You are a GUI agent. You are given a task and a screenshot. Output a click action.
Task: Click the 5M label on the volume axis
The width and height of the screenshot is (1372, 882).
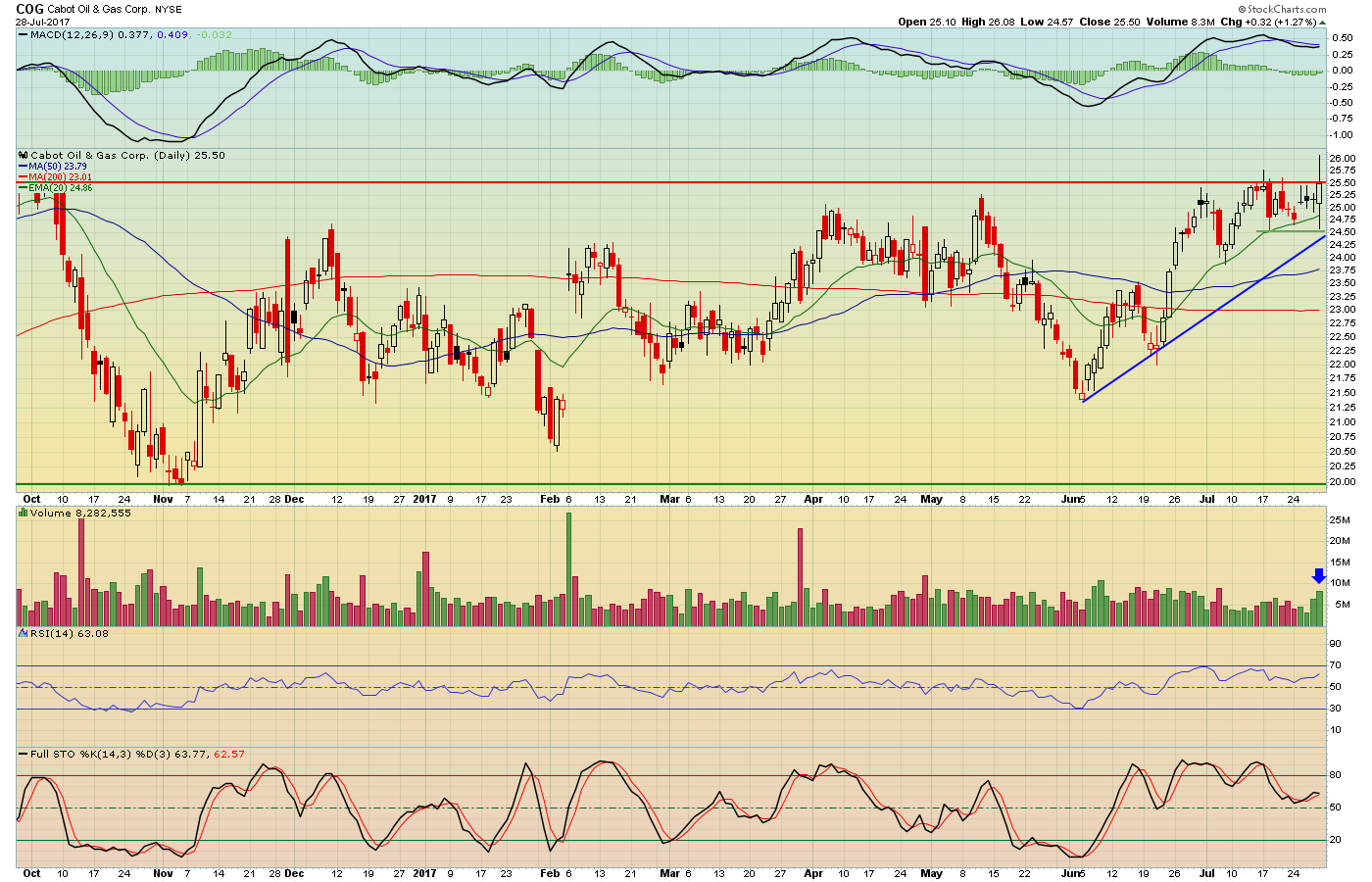[1344, 605]
